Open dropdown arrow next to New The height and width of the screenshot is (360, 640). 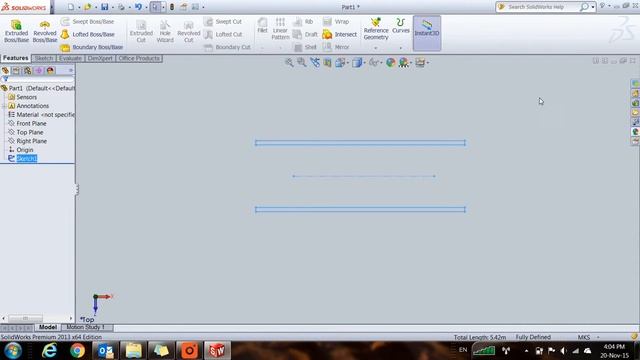pos(79,7)
